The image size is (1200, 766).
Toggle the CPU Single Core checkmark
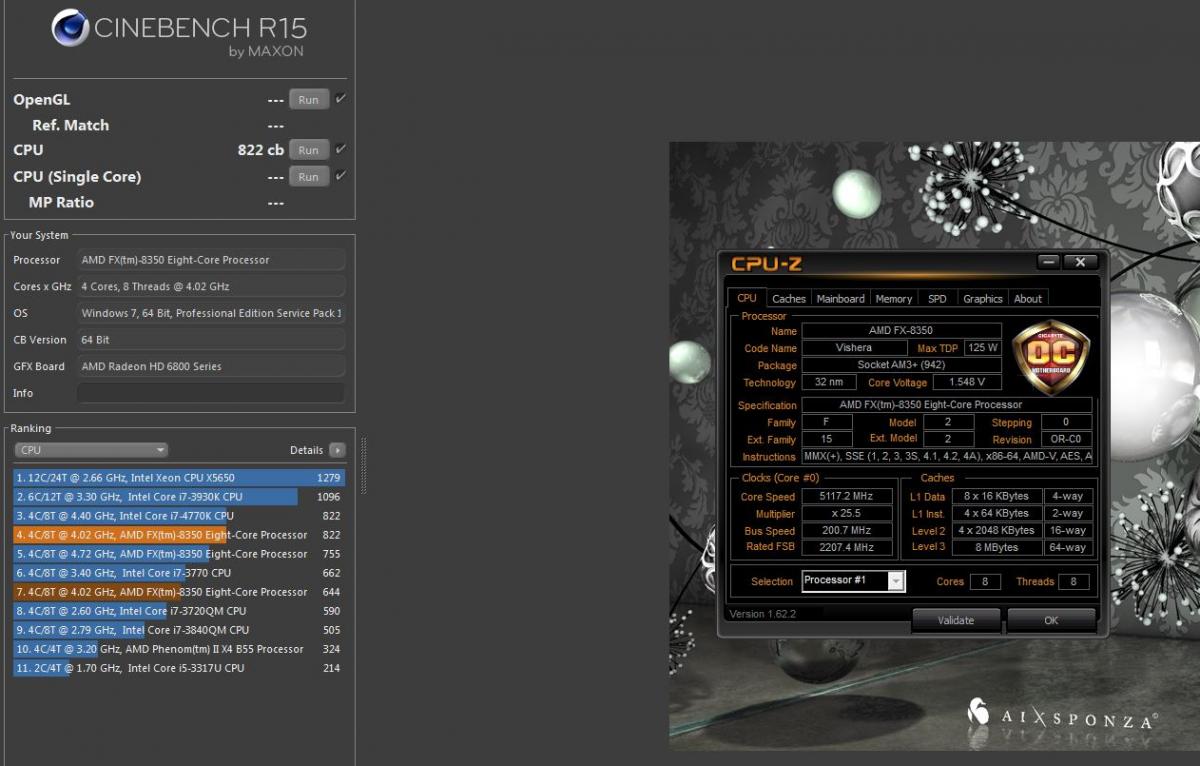click(x=341, y=175)
